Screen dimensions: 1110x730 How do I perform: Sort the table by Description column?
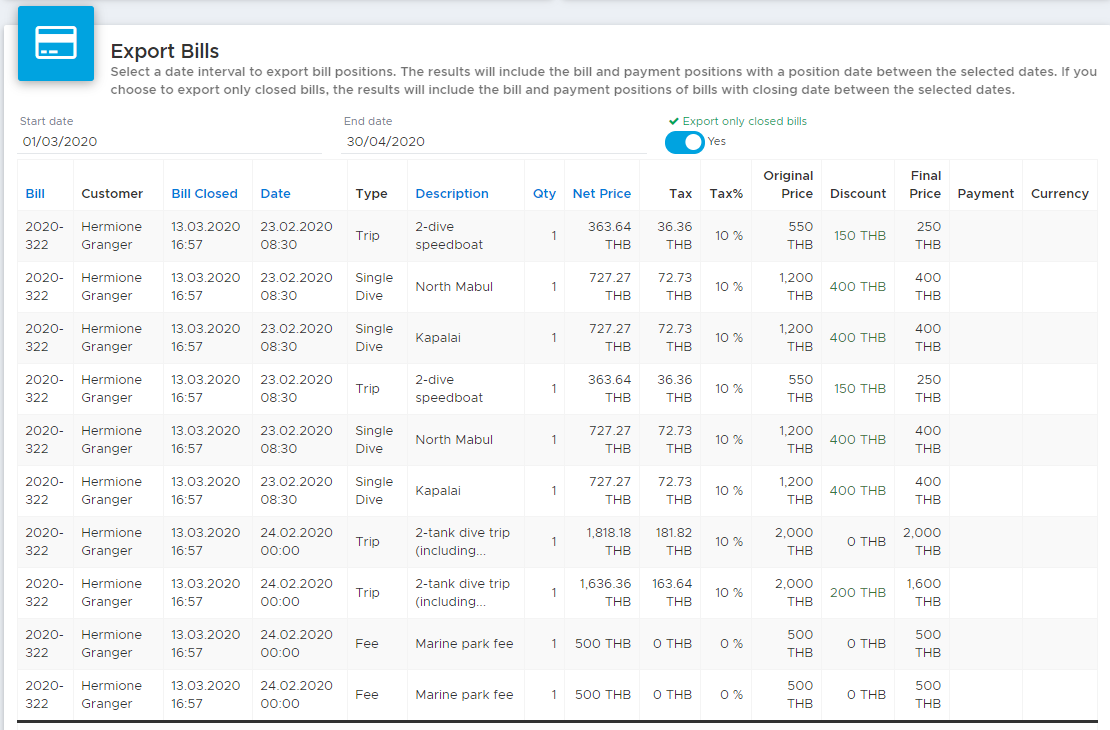[452, 193]
